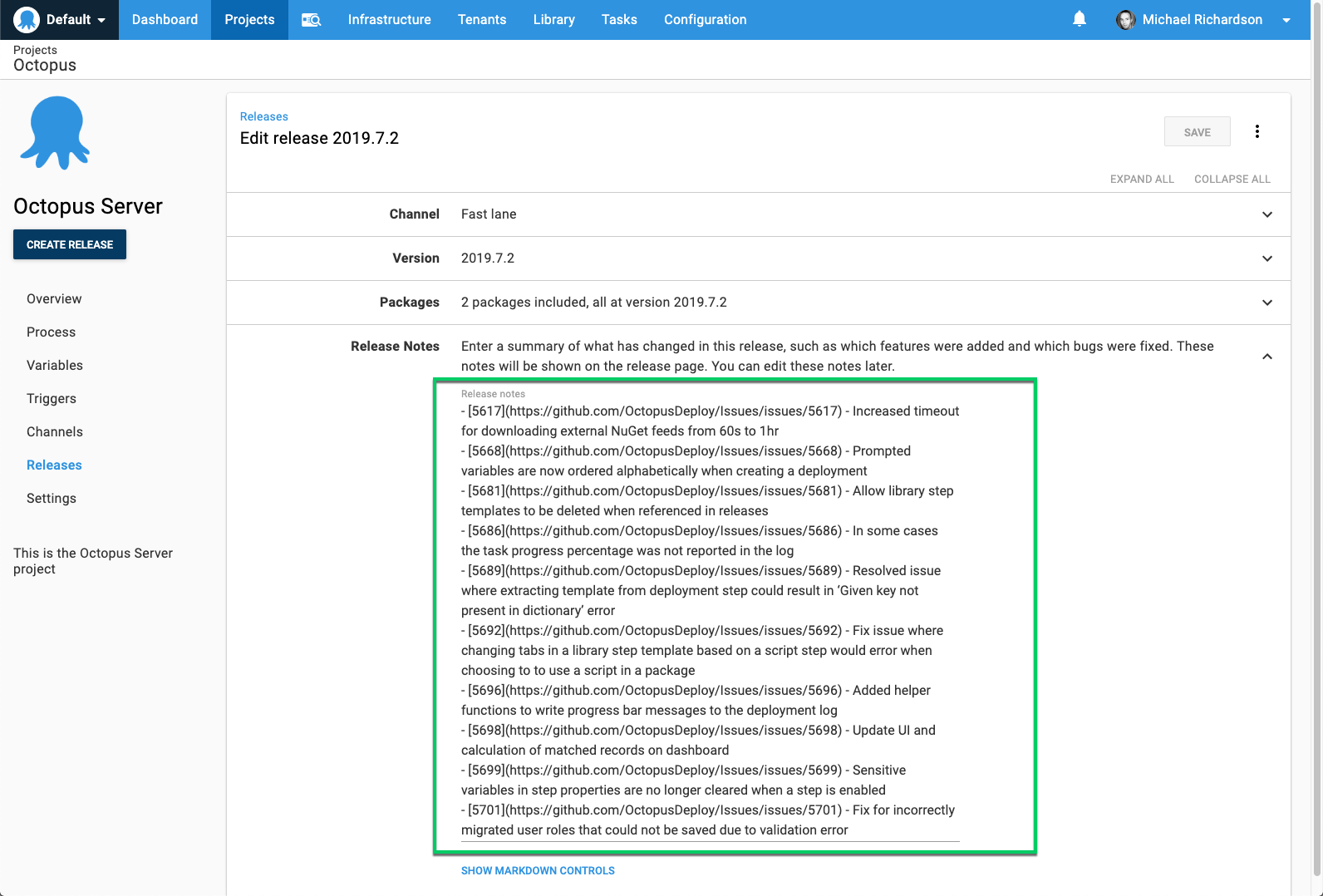Open the Tasks menu item

tap(619, 20)
